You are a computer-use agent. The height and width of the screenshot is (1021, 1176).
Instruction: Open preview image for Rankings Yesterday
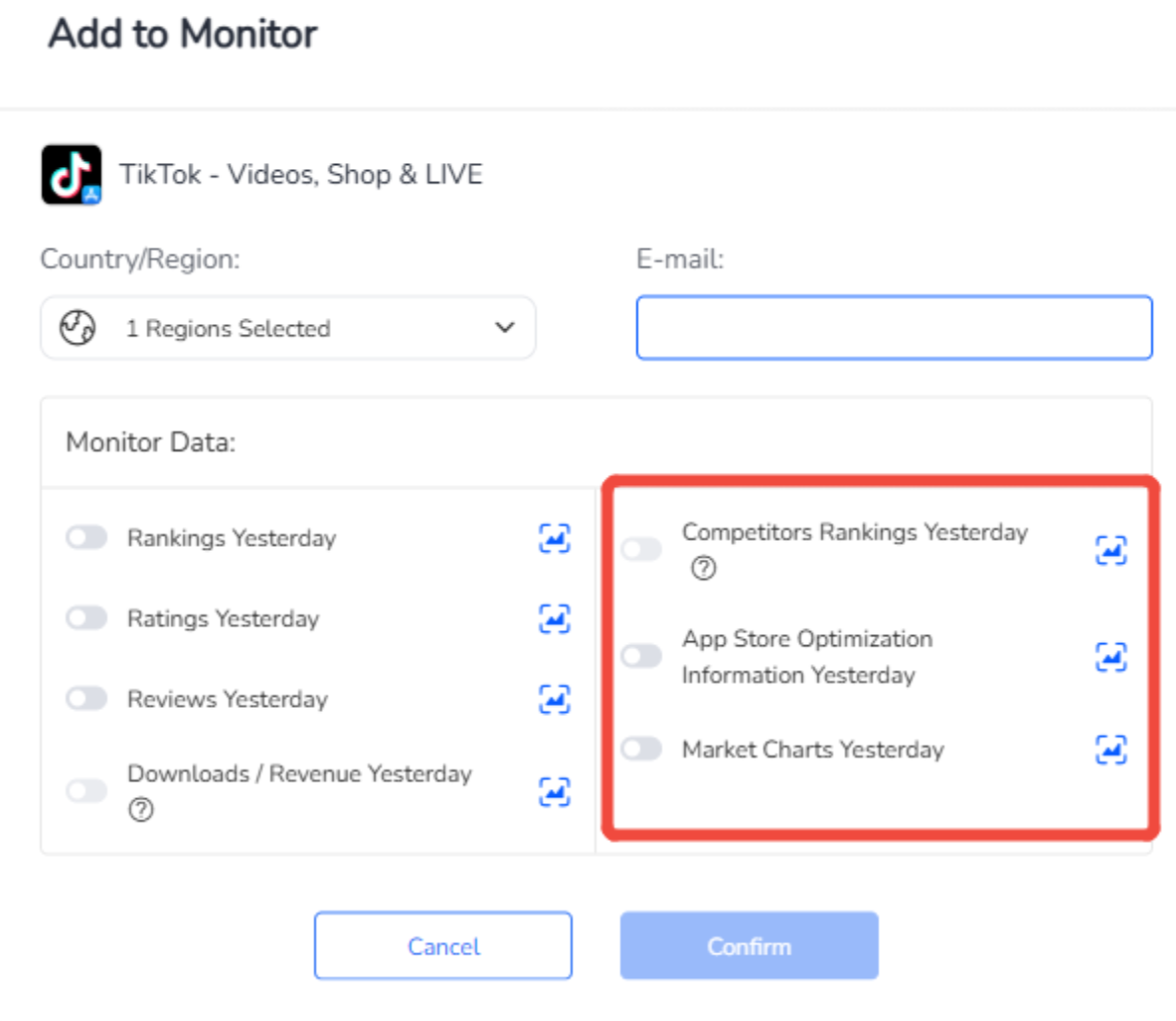coord(554,538)
